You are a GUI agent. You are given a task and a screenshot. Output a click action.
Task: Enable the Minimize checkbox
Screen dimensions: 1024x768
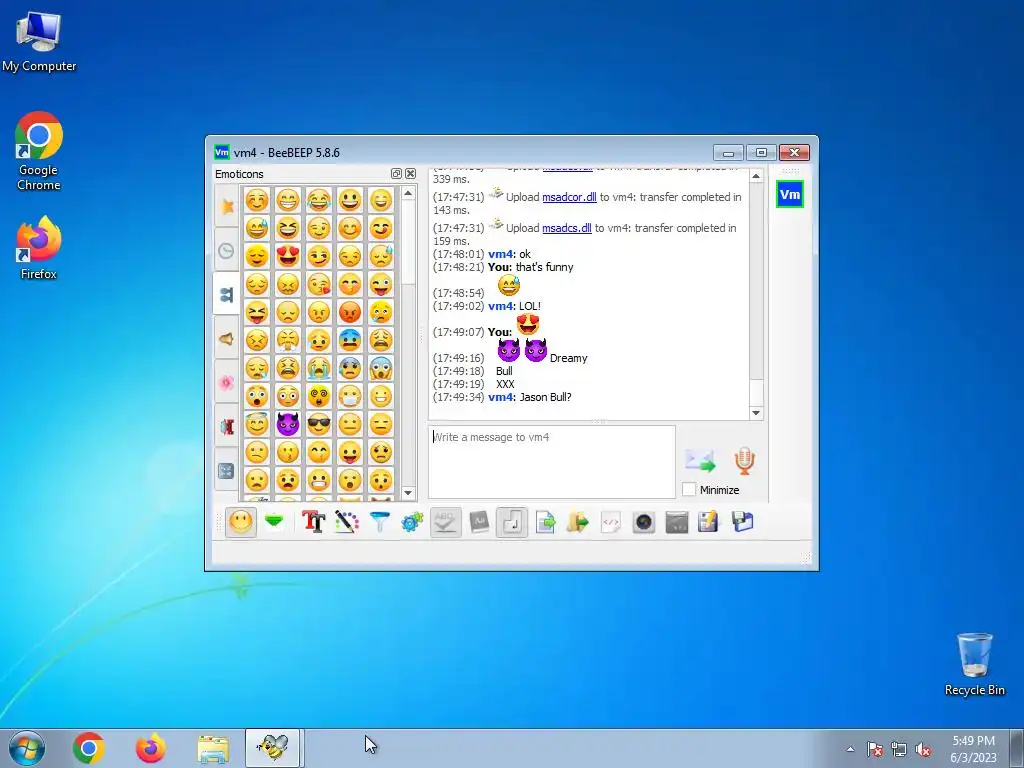689,489
